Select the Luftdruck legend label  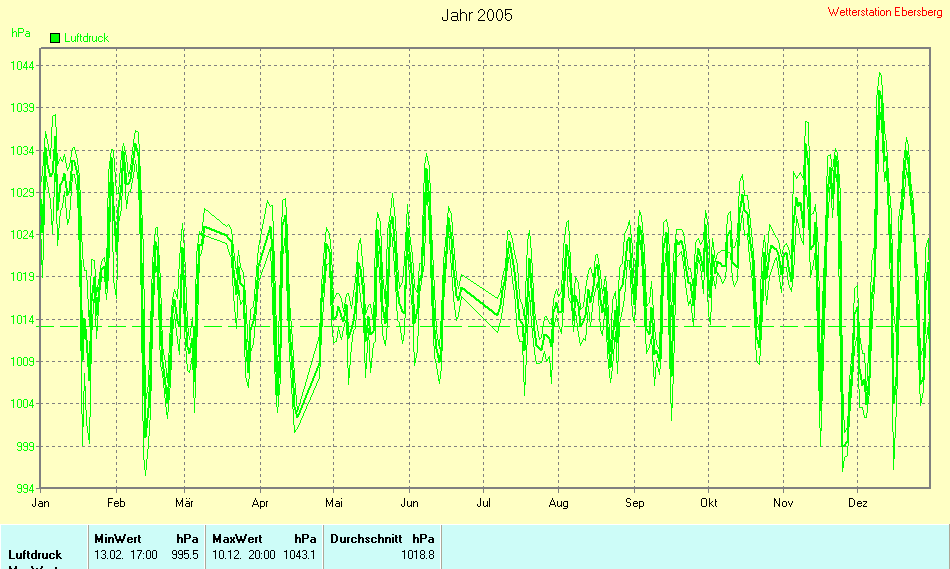click(x=86, y=38)
